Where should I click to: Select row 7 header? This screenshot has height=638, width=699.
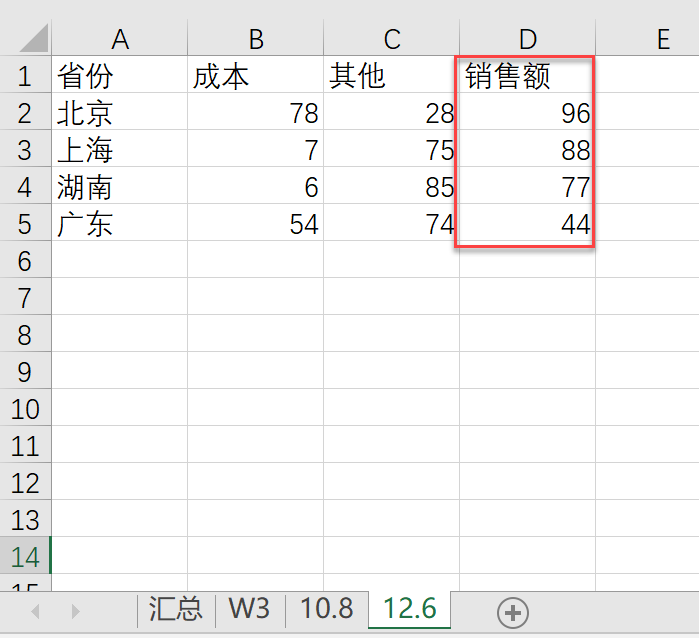(x=25, y=297)
